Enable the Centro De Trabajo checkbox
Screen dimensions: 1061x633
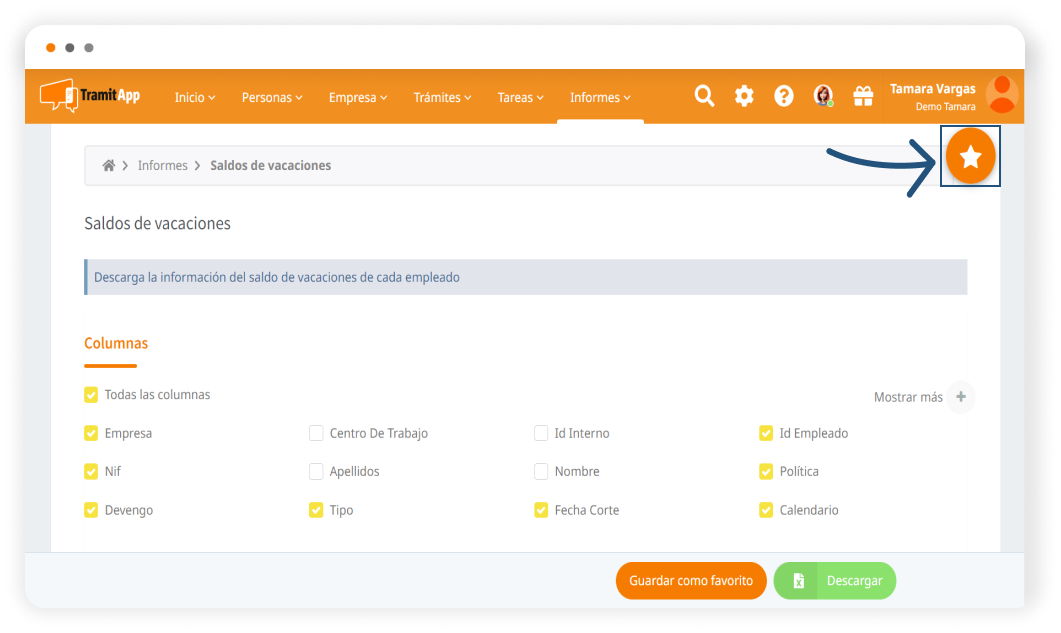coord(316,434)
